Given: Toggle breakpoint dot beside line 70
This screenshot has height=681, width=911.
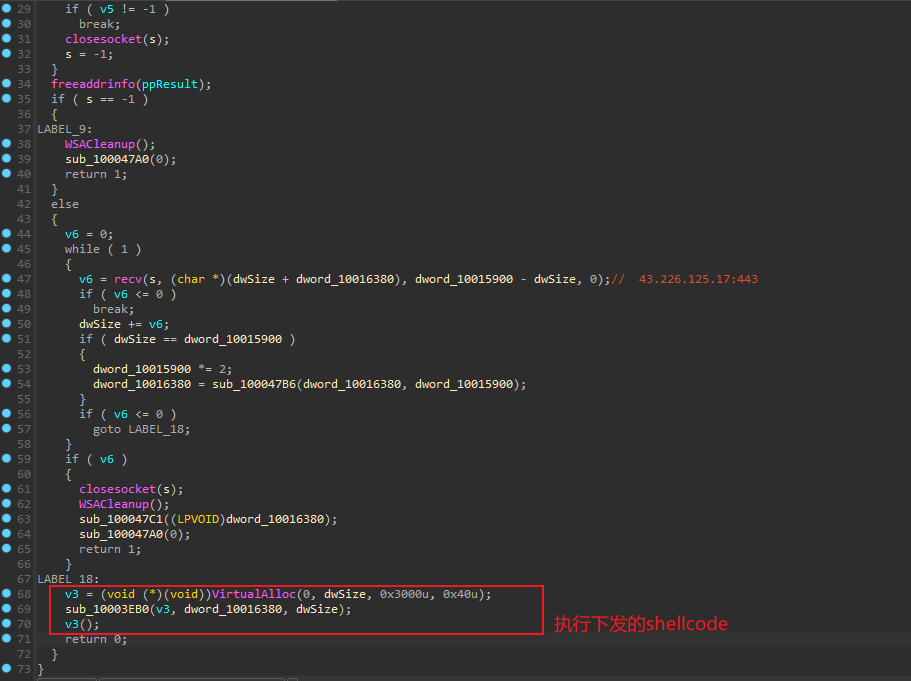Looking at the screenshot, I should (6, 623).
